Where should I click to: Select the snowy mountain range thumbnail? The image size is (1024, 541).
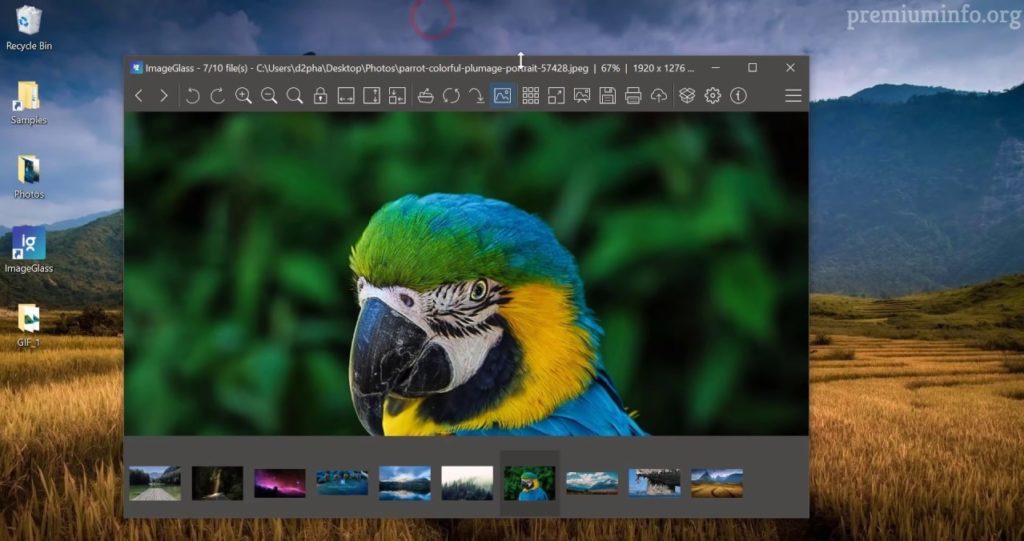pos(592,483)
